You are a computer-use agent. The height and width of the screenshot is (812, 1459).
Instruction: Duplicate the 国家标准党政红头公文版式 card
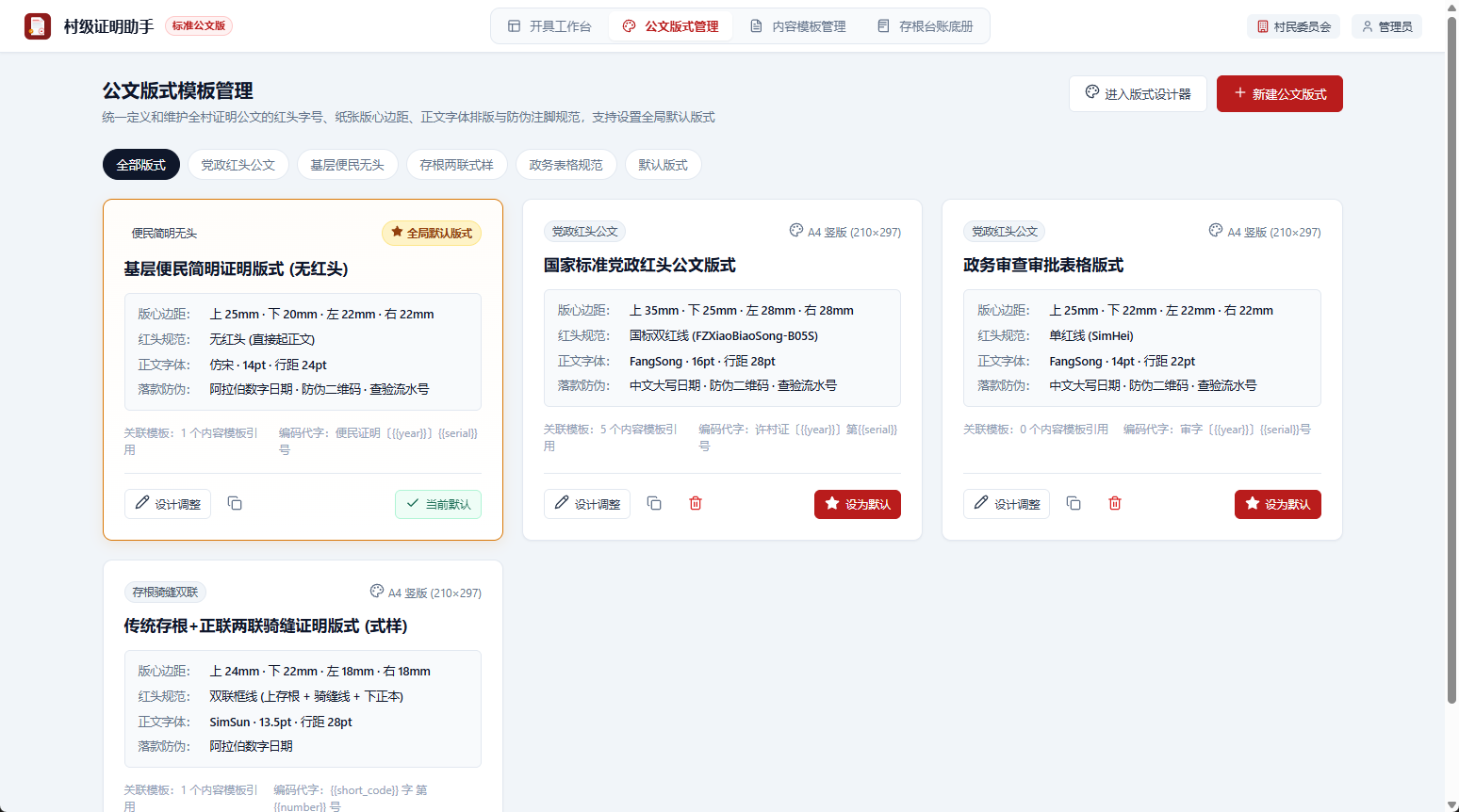tap(654, 504)
